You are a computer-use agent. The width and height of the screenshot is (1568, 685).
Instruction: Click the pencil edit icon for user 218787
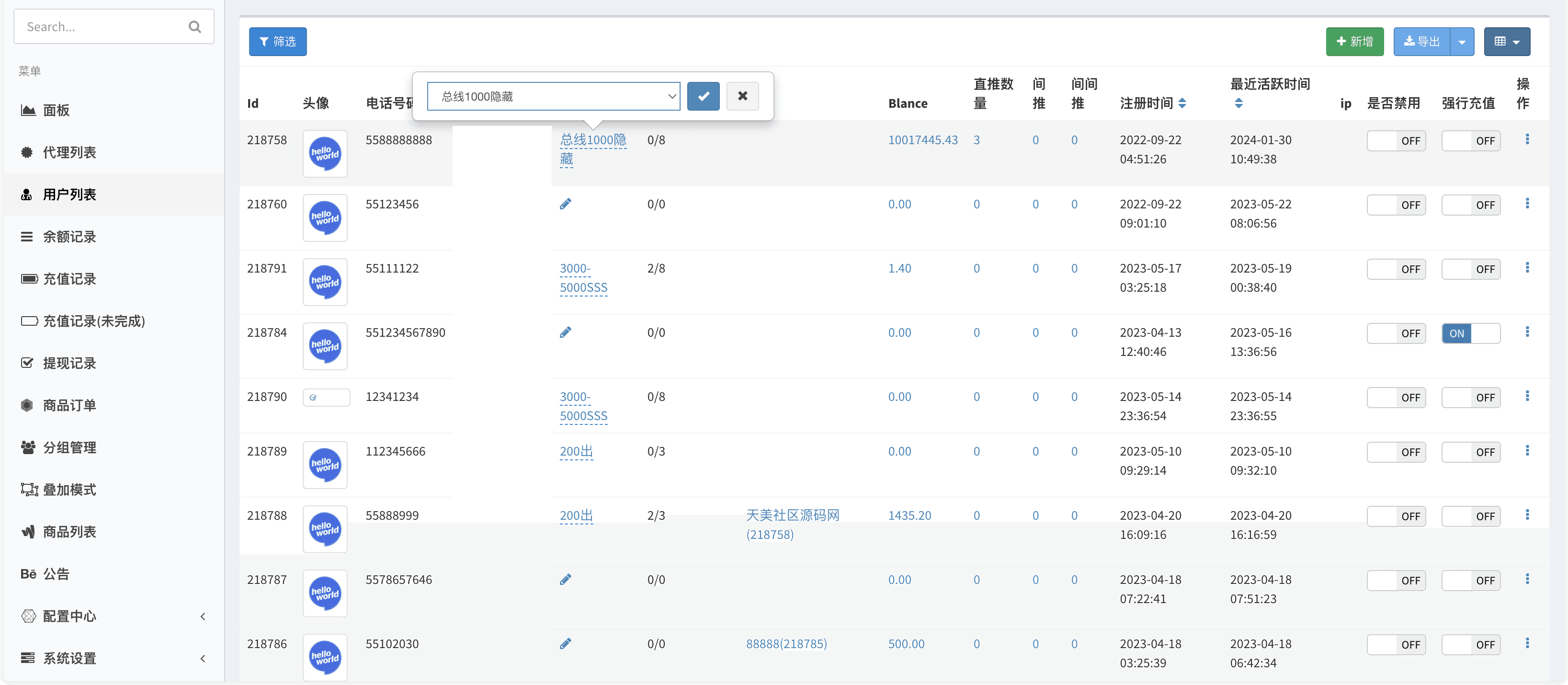[566, 580]
